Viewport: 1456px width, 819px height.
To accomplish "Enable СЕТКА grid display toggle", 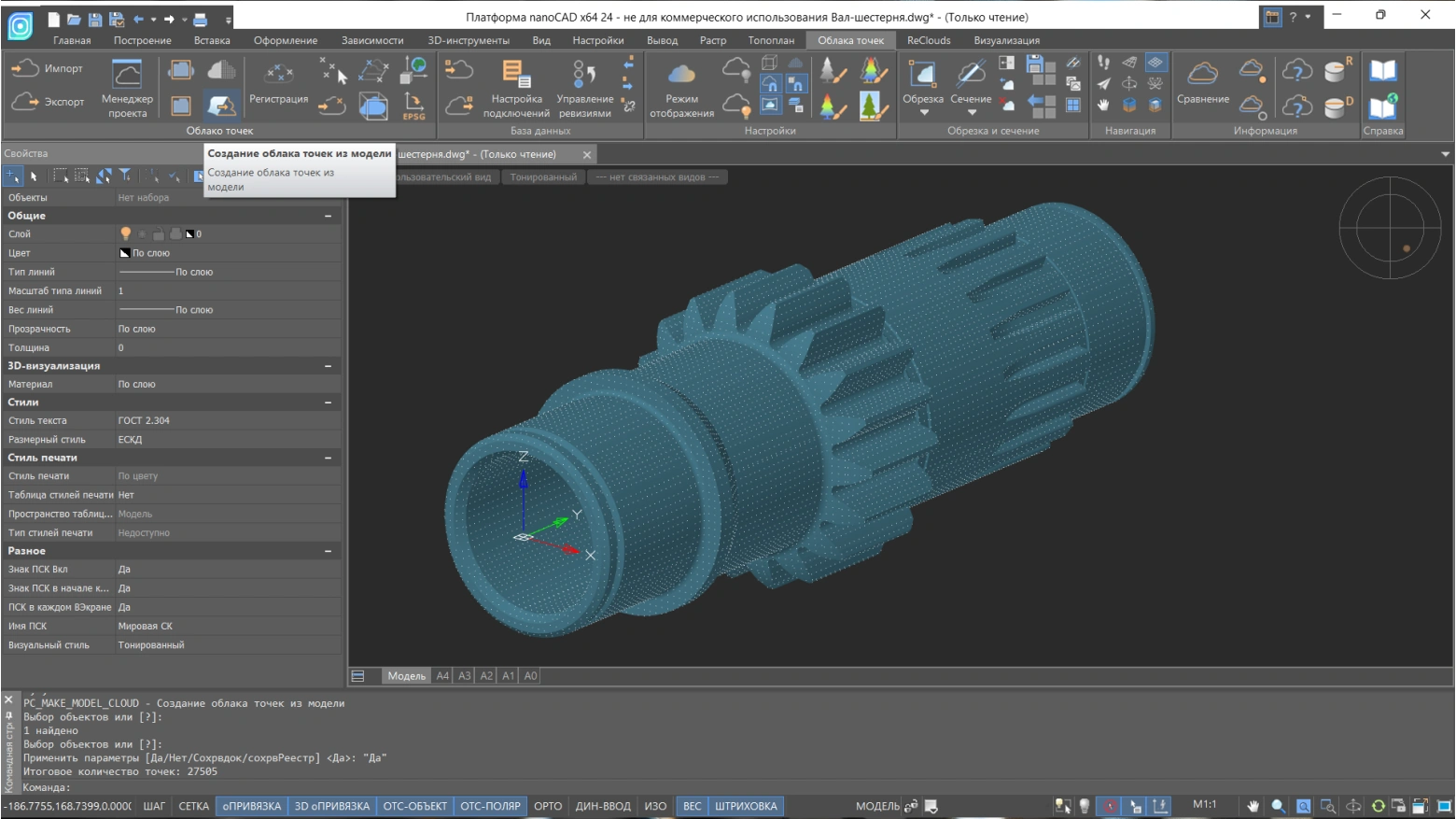I will click(194, 806).
